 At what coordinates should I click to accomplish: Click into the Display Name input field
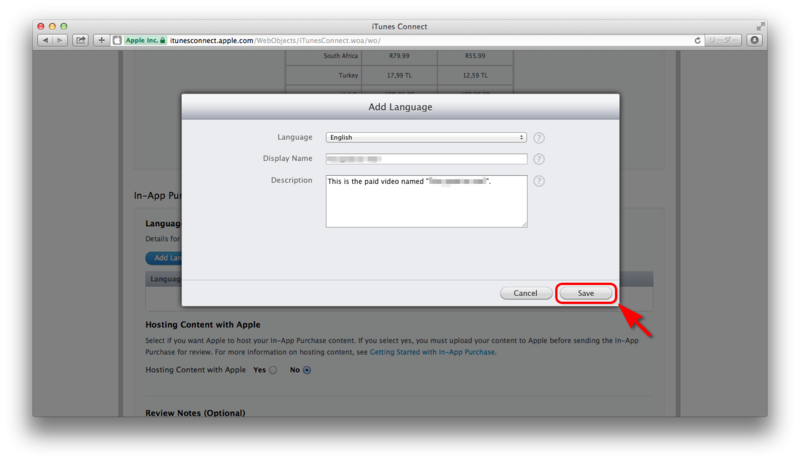427,159
